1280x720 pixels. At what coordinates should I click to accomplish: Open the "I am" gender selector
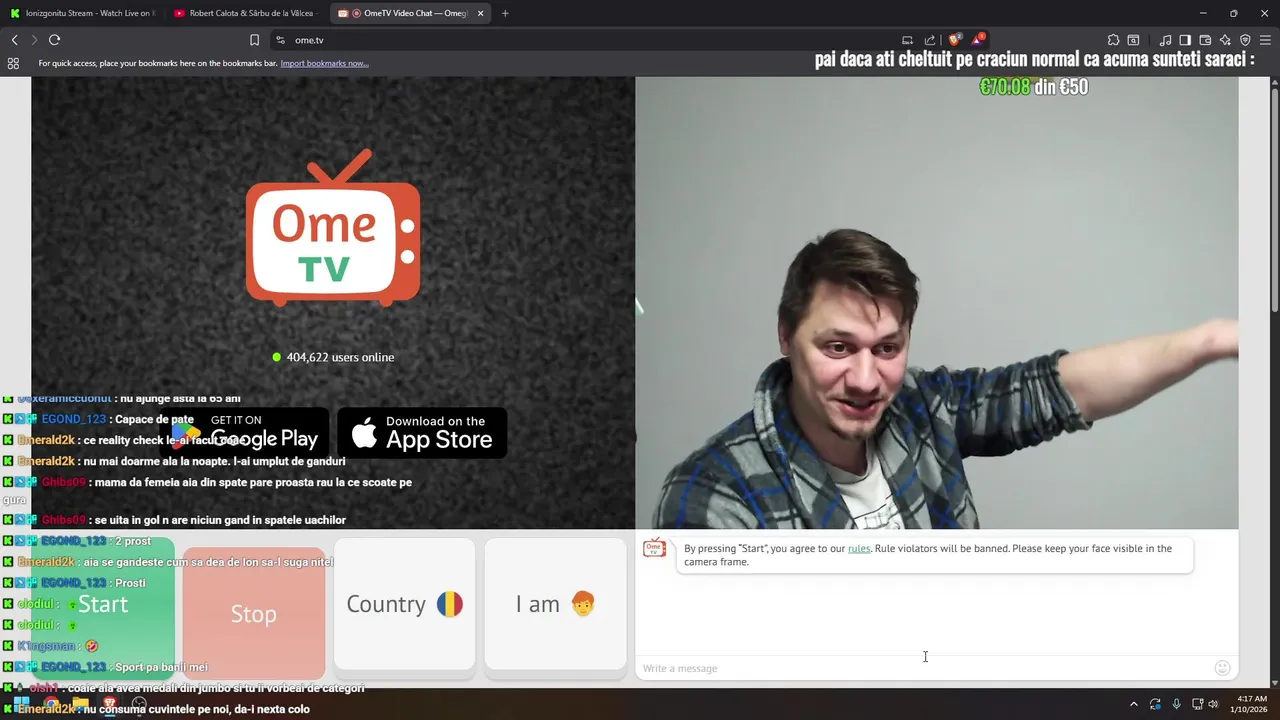[555, 604]
